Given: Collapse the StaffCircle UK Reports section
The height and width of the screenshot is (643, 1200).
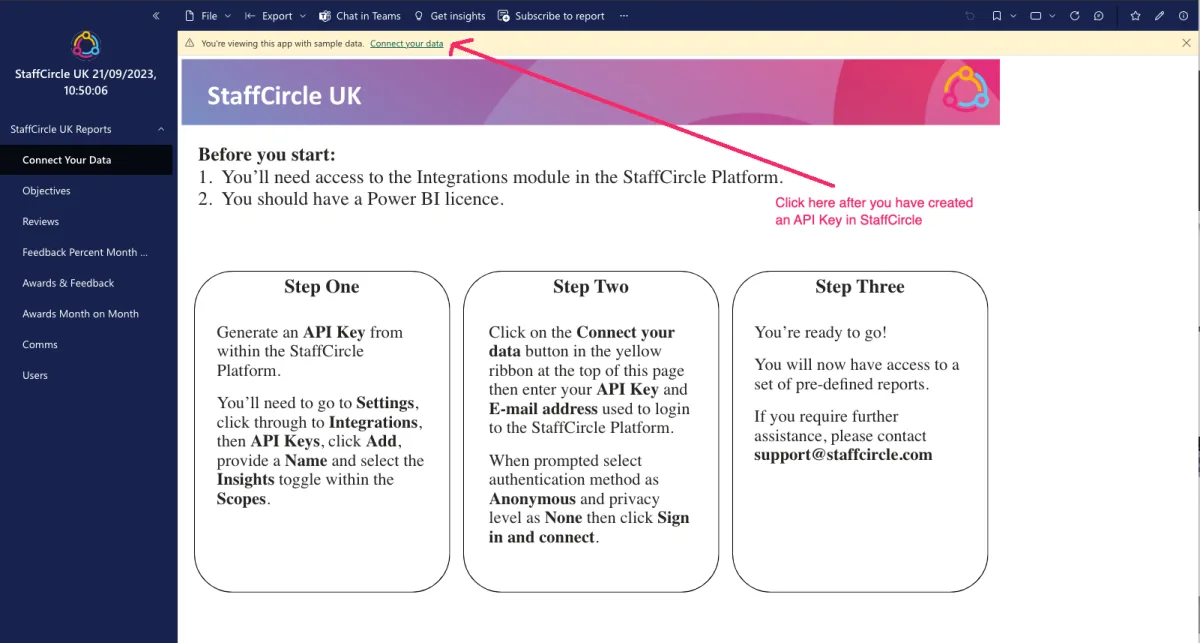Looking at the screenshot, I should point(161,129).
